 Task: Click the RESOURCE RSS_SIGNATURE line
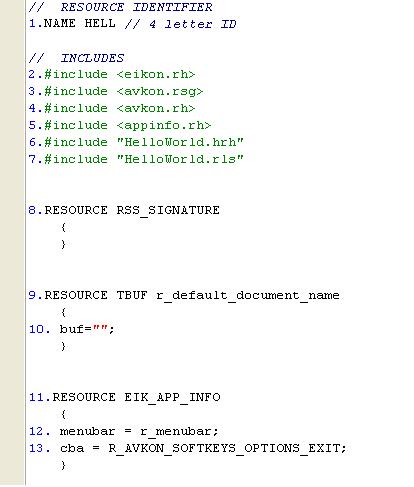click(124, 210)
